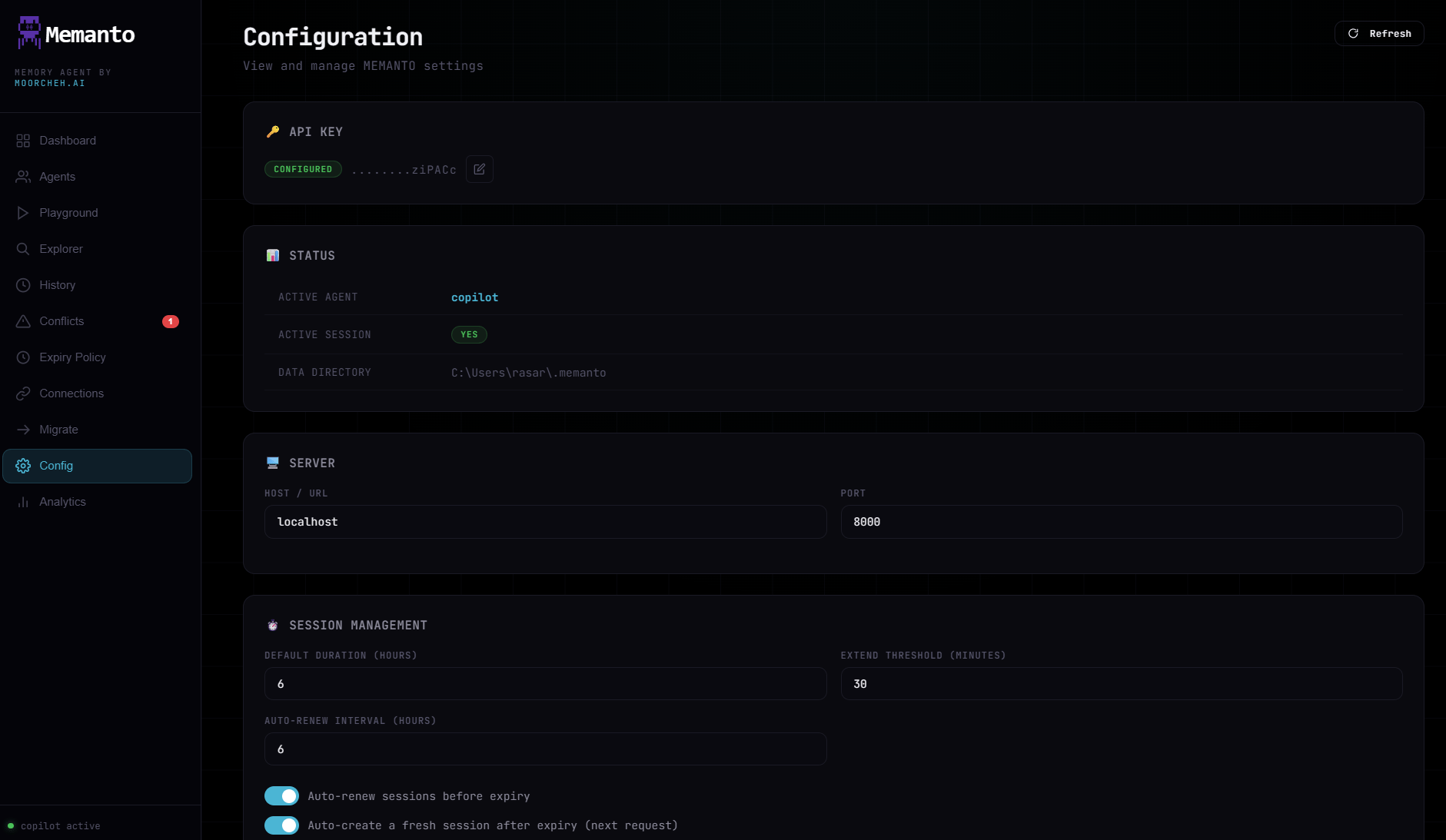The image size is (1446, 840).
Task: Toggle Auto-create a fresh session after expiry
Action: [281, 825]
